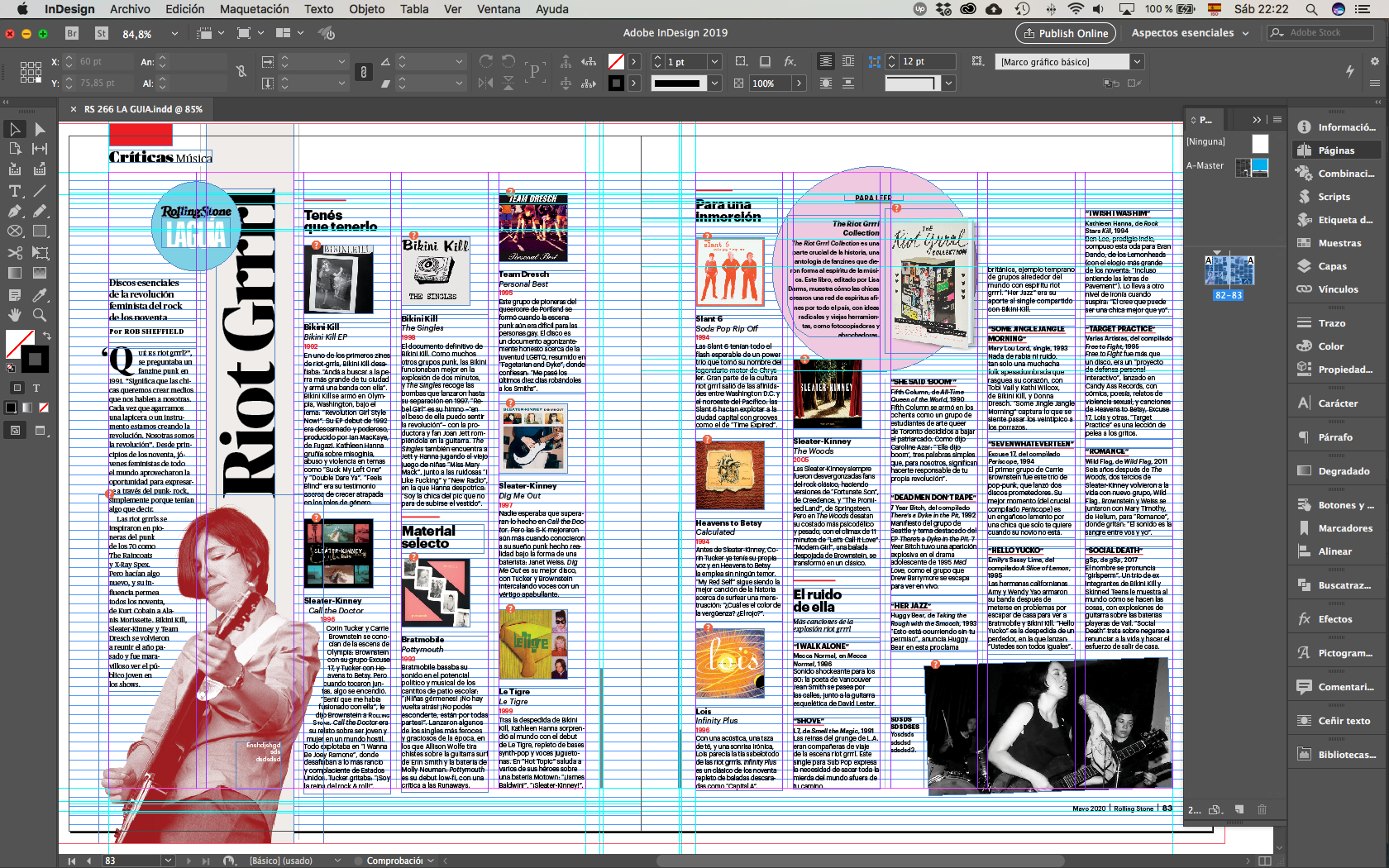Select spread 82-83 thumbnail in Pages panel
Image resolution: width=1389 pixels, height=868 pixels.
tap(1228, 270)
